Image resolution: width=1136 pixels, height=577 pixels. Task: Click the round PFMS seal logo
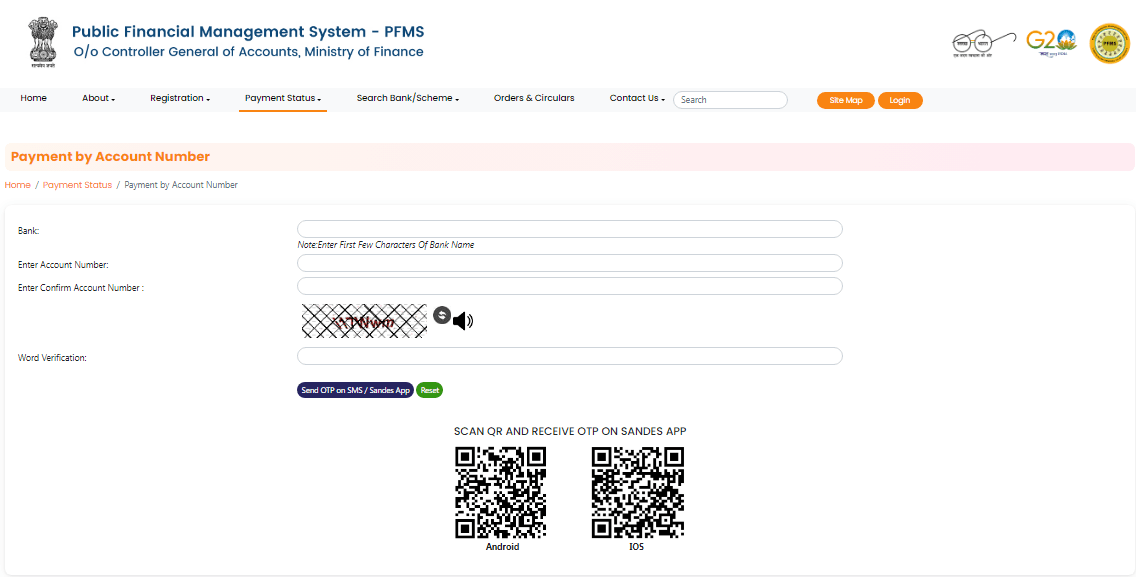coord(1109,43)
